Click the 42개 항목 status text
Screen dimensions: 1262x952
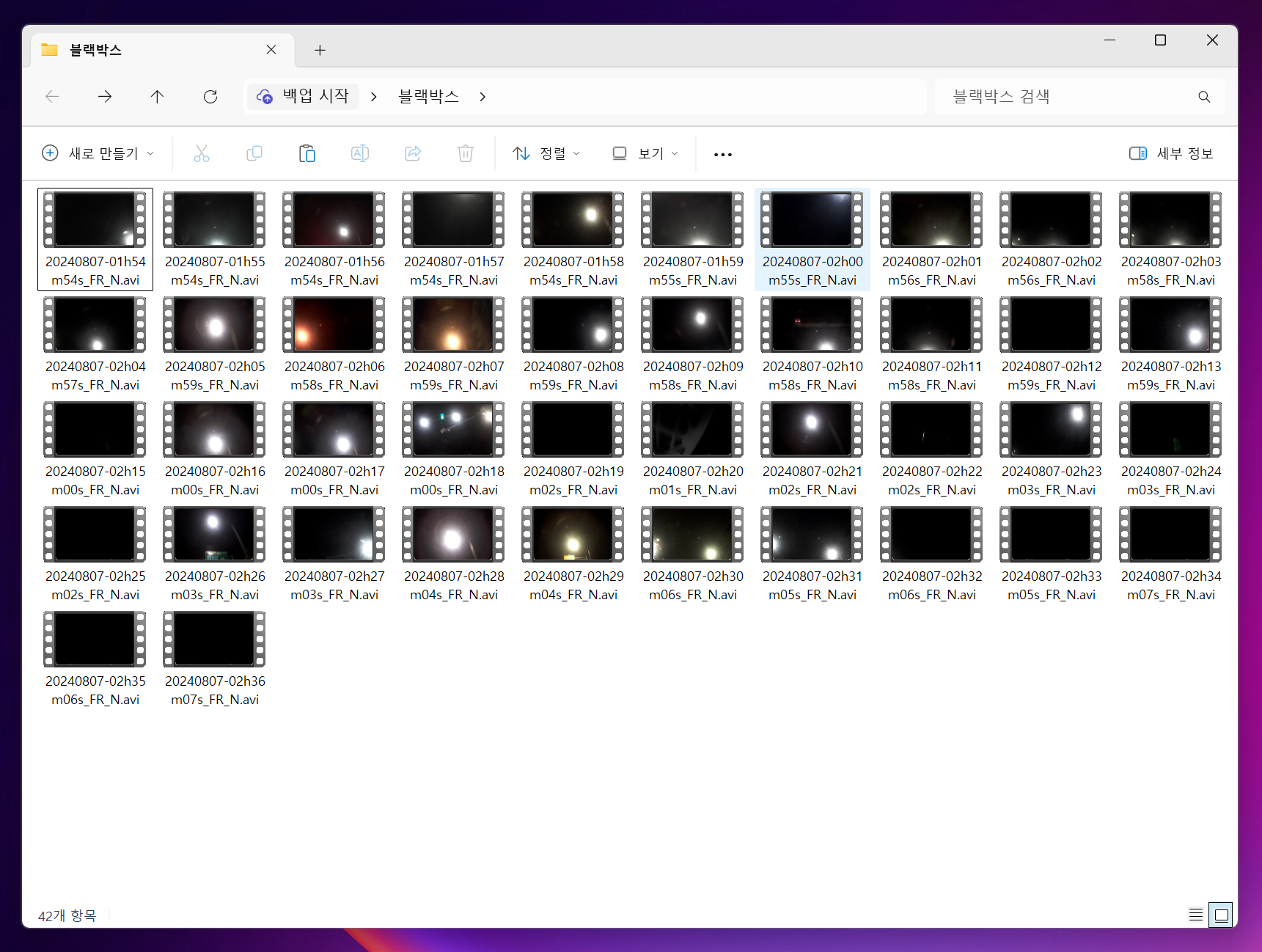pos(67,915)
